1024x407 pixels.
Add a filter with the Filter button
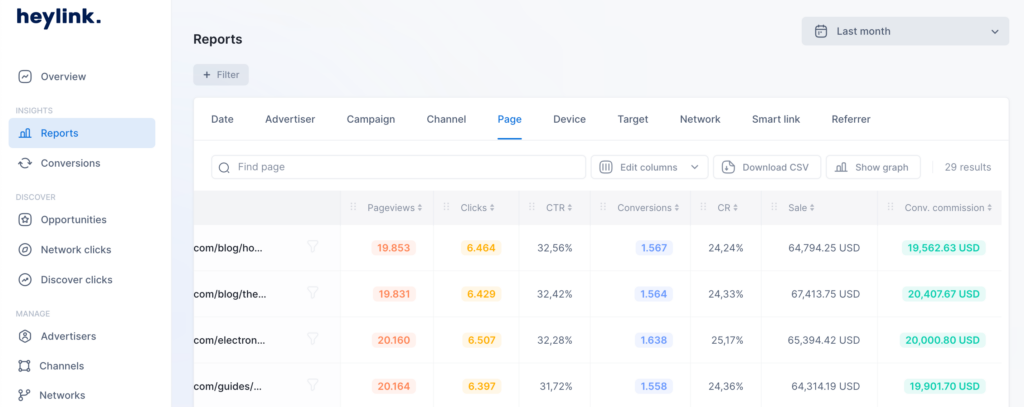coord(221,75)
